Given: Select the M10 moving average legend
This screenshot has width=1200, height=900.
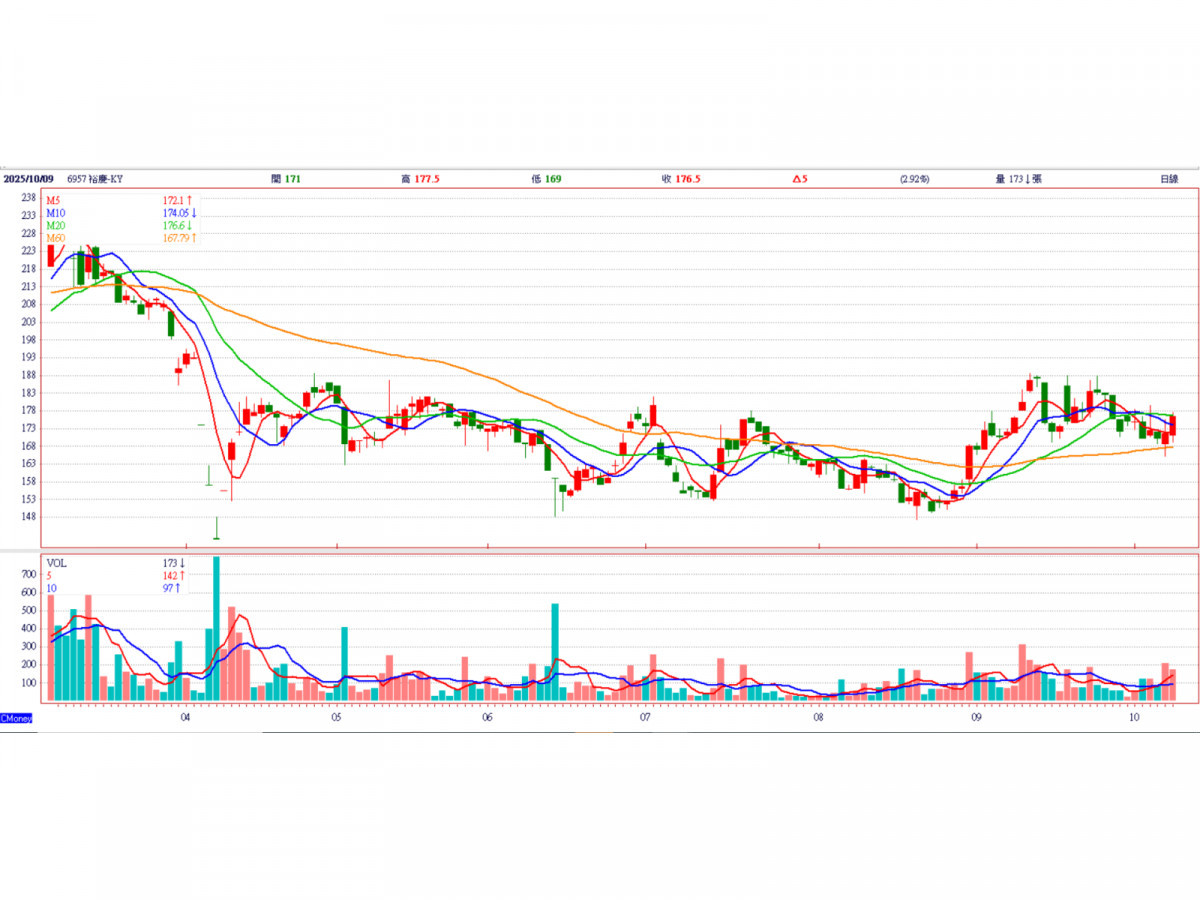Looking at the screenshot, I should (55, 213).
